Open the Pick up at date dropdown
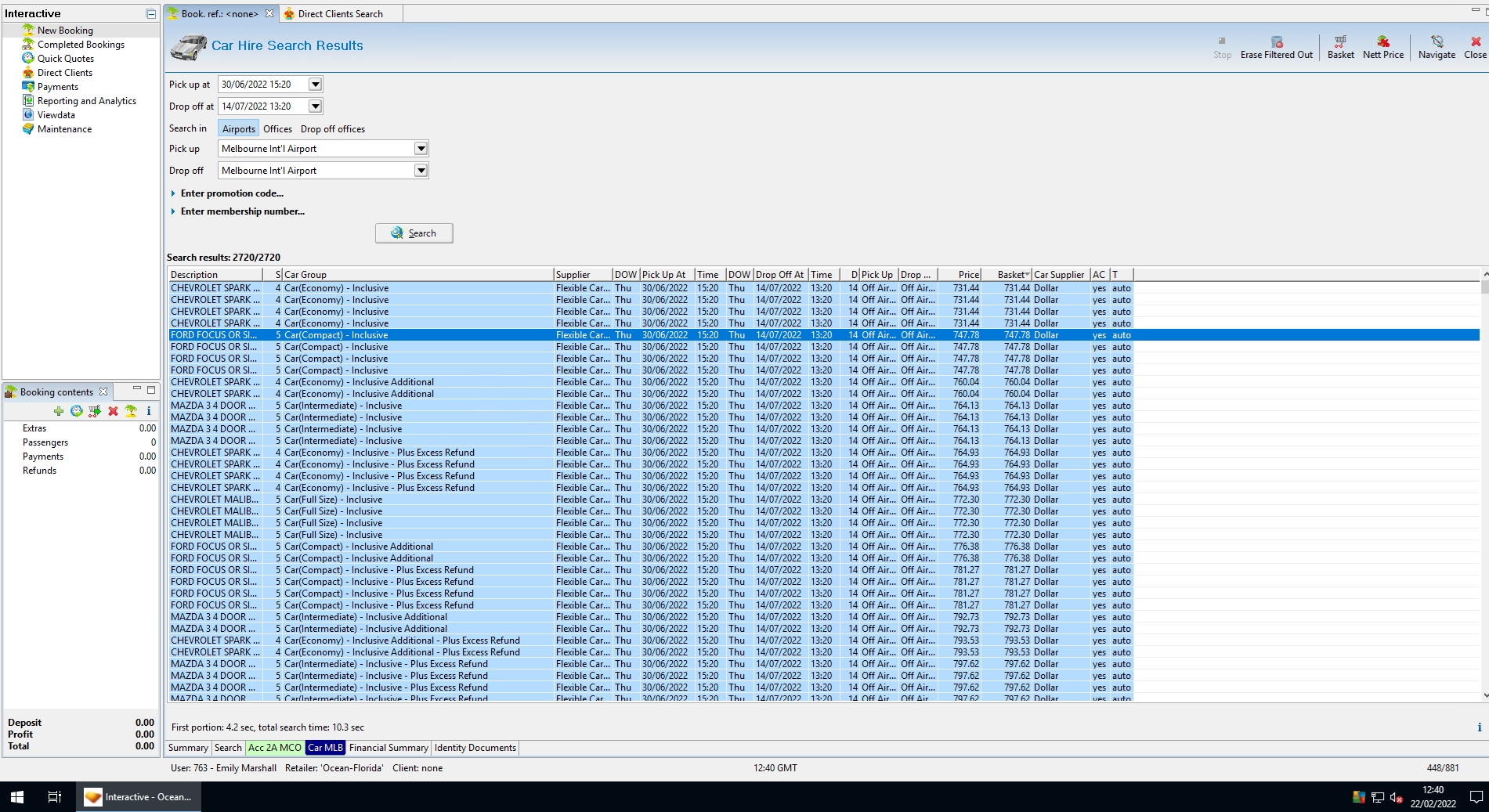The height and width of the screenshot is (812, 1489). tap(315, 85)
